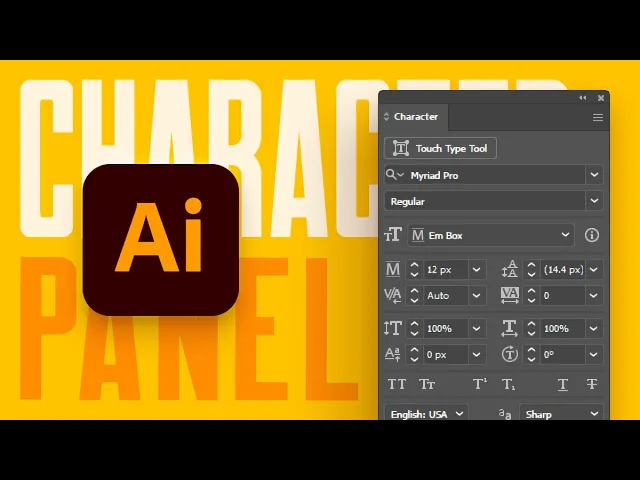Toggle Underline formatting

pyautogui.click(x=563, y=384)
